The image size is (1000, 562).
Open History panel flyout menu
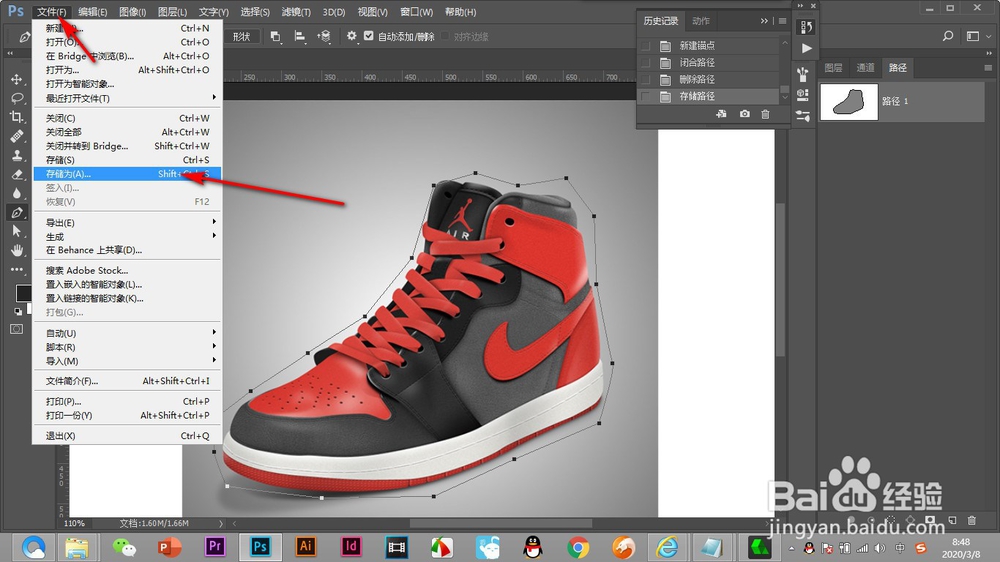783,21
